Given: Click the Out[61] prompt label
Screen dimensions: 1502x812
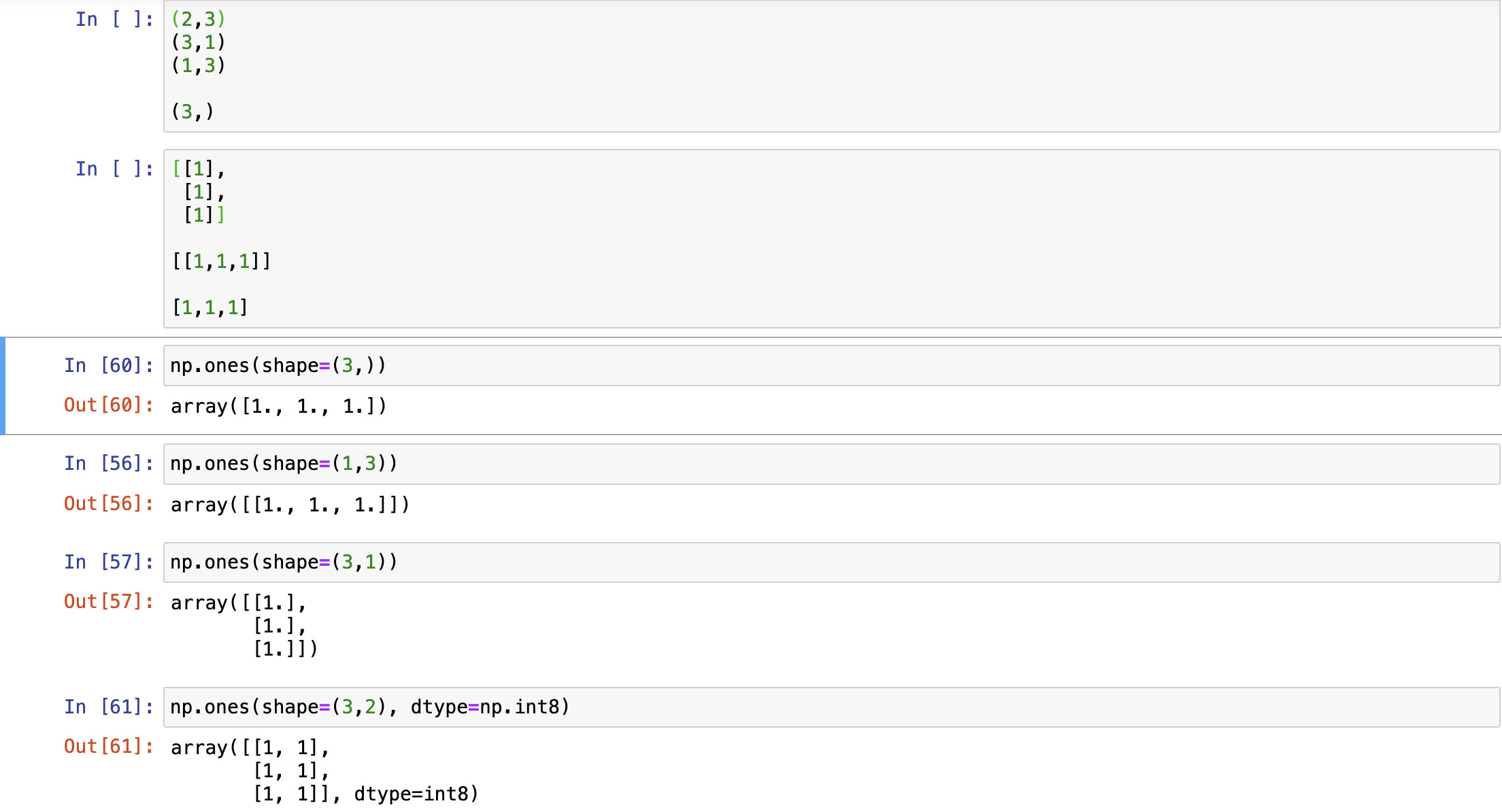Looking at the screenshot, I should coord(109,747).
